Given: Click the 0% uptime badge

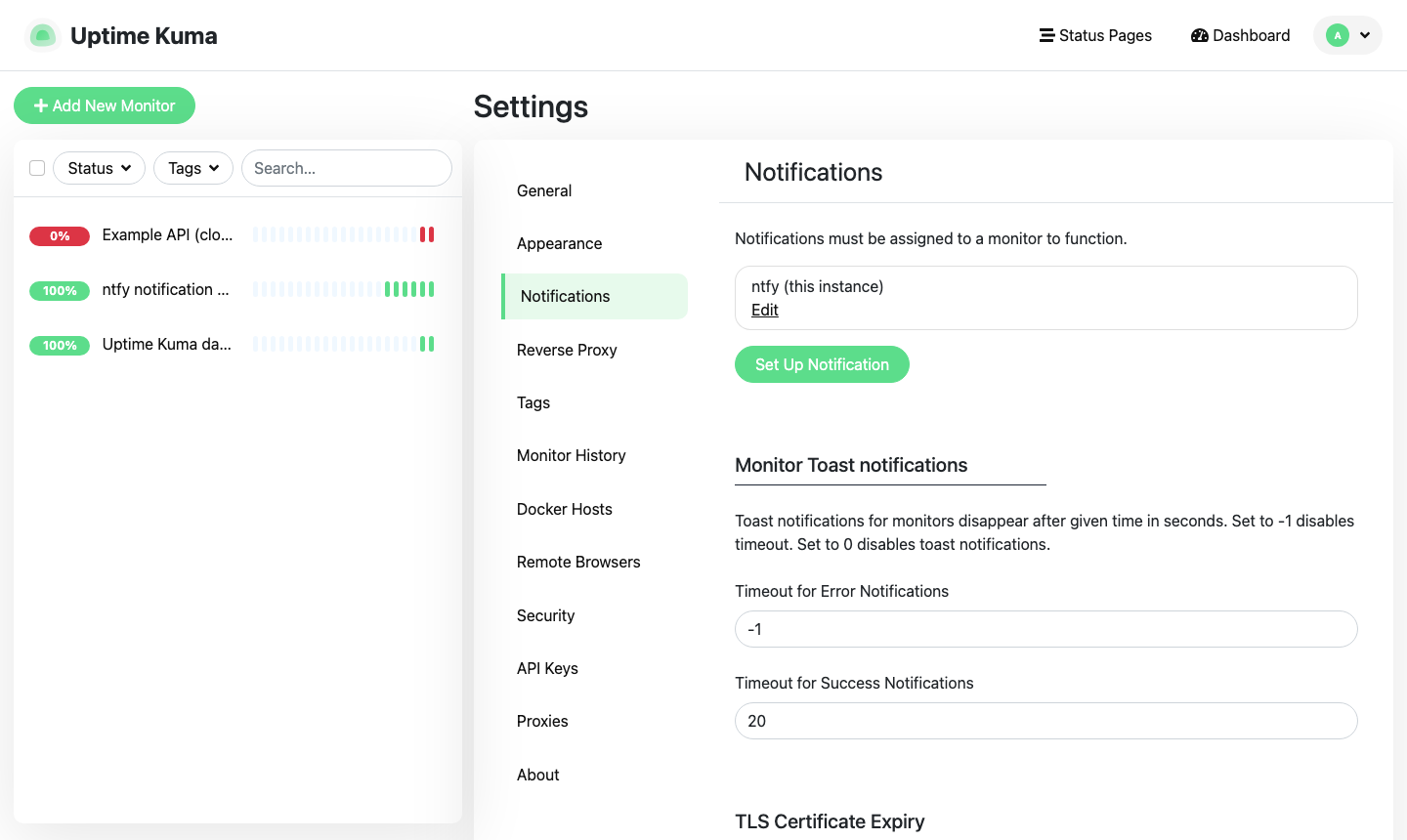Looking at the screenshot, I should 60,235.
